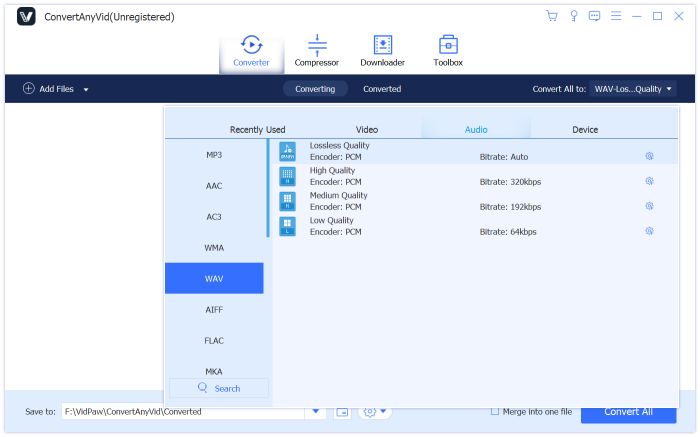Click the Convert All button
700x437 pixels.
click(628, 411)
